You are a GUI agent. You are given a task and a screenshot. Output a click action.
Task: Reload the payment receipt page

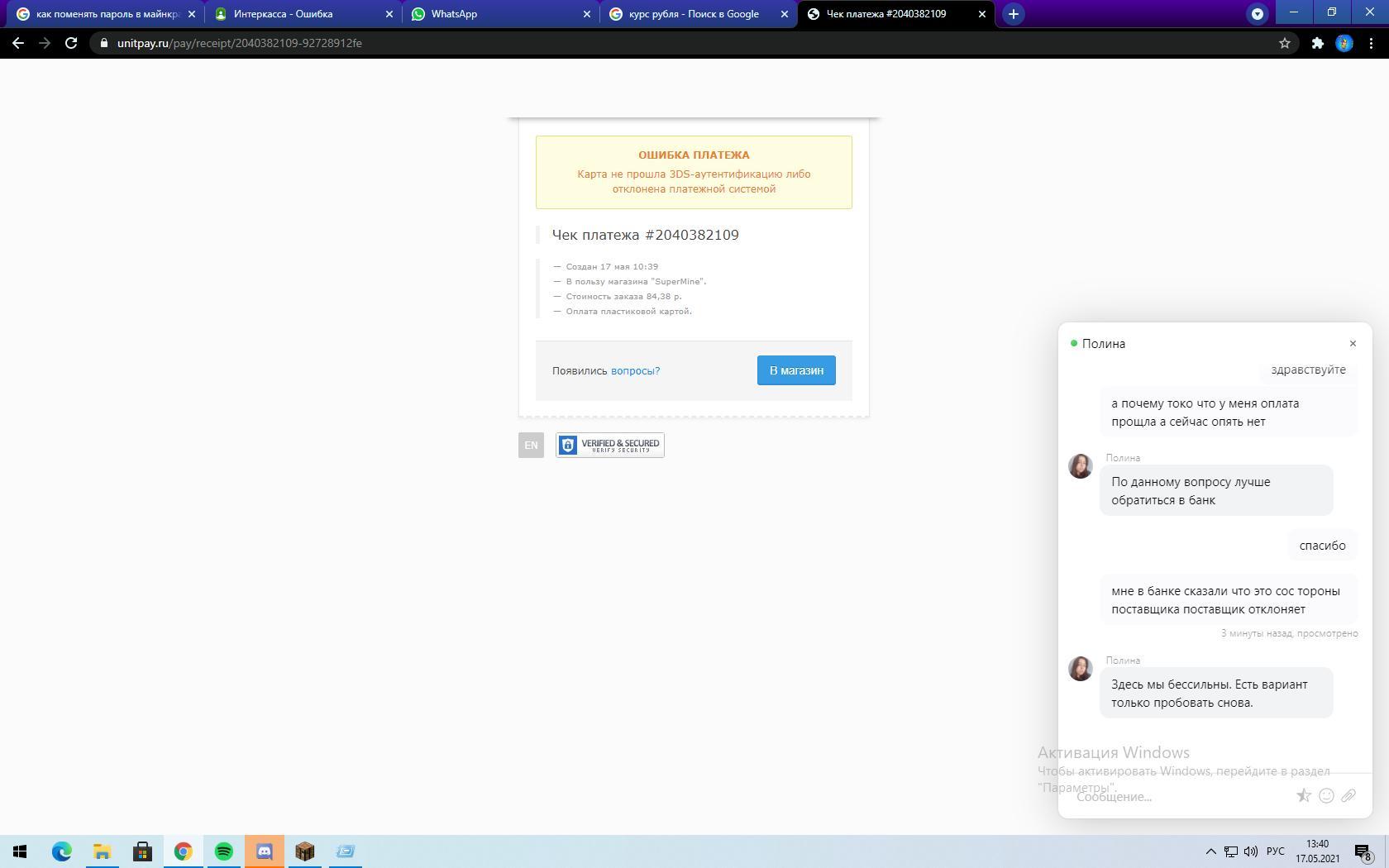[71, 43]
